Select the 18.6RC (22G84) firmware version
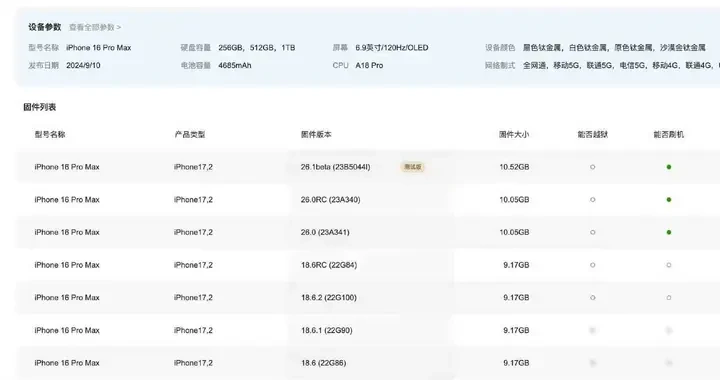This screenshot has height=380, width=720. point(329,265)
